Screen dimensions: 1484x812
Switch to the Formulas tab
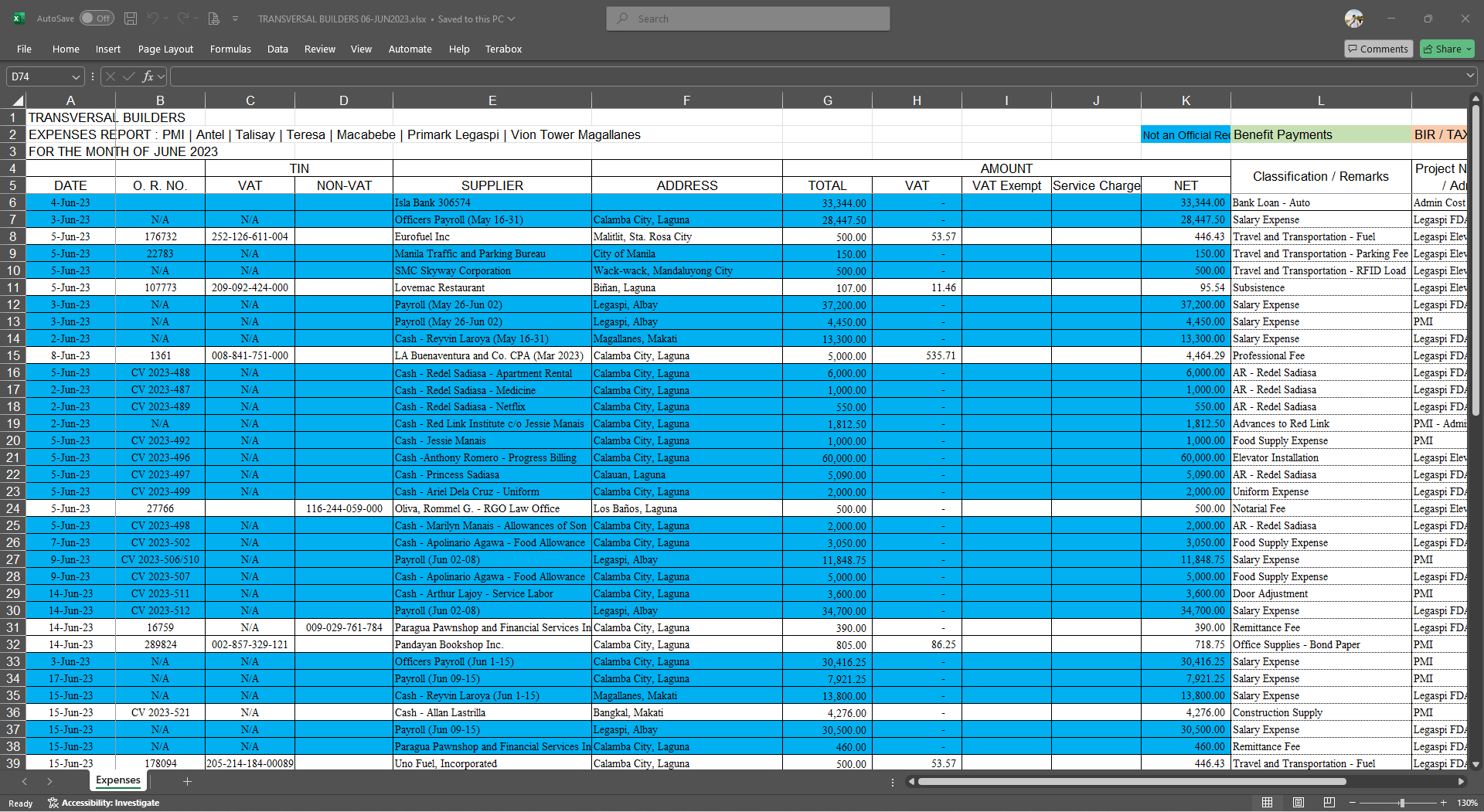pos(230,49)
